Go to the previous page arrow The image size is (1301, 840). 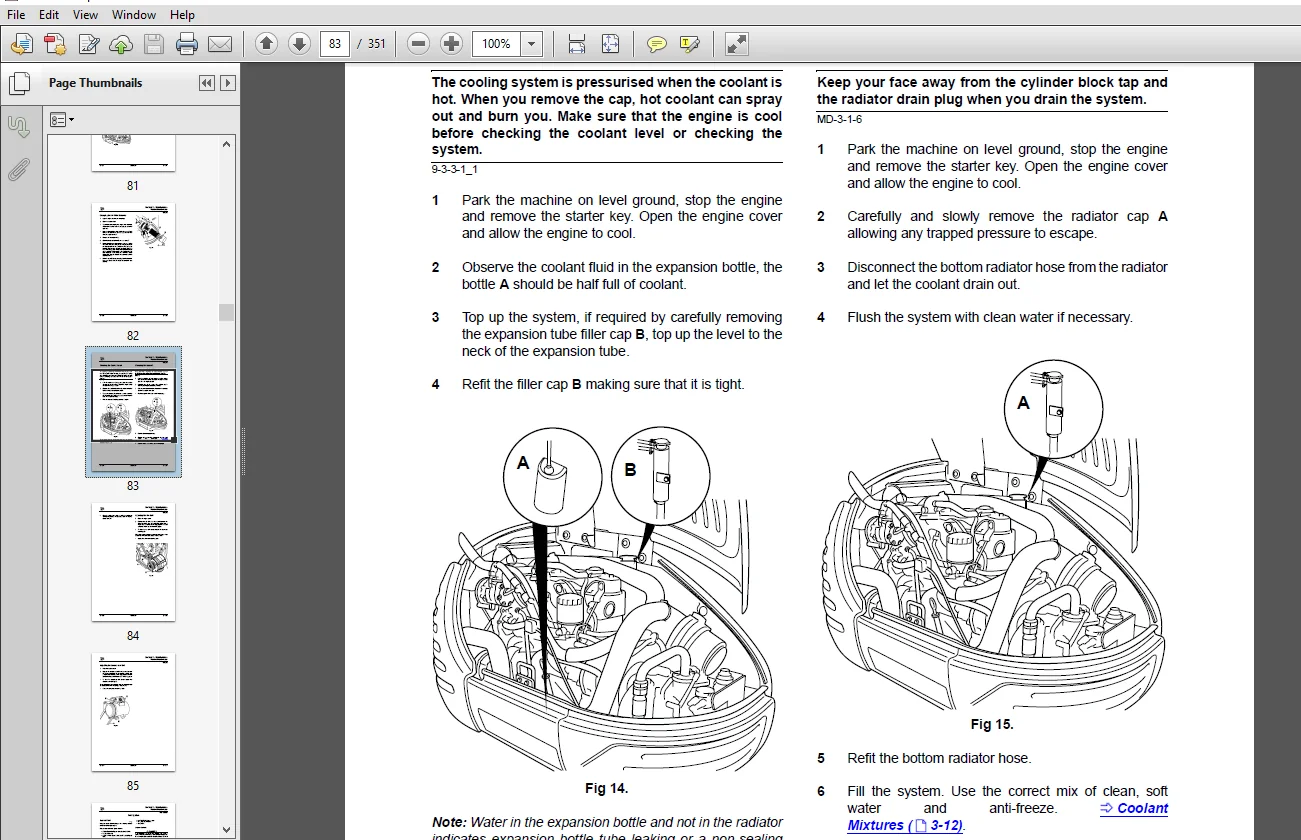click(266, 44)
